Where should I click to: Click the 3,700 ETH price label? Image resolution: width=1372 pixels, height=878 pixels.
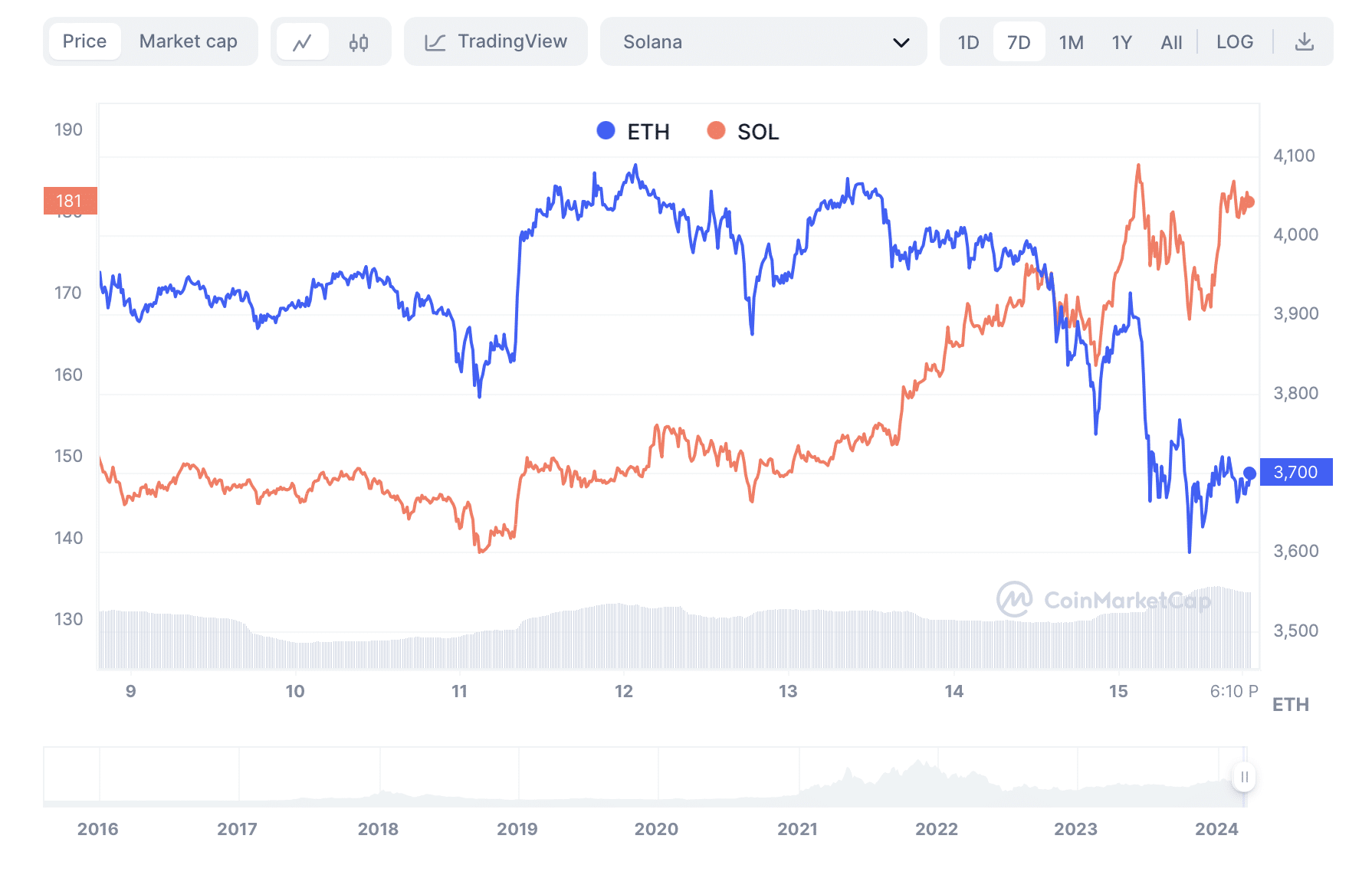click(x=1296, y=472)
